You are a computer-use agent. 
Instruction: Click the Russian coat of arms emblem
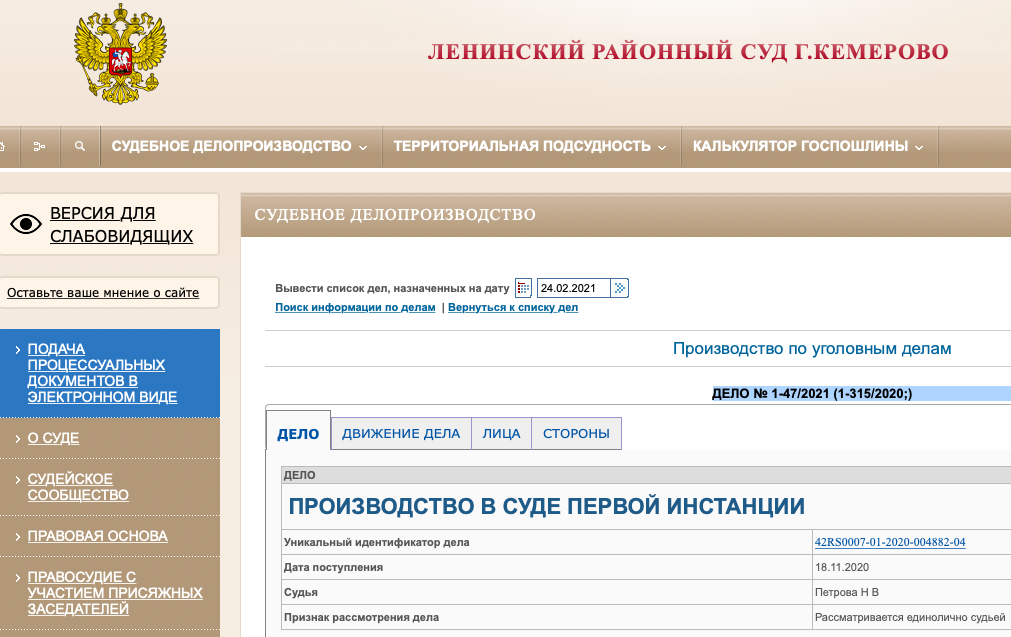click(120, 55)
